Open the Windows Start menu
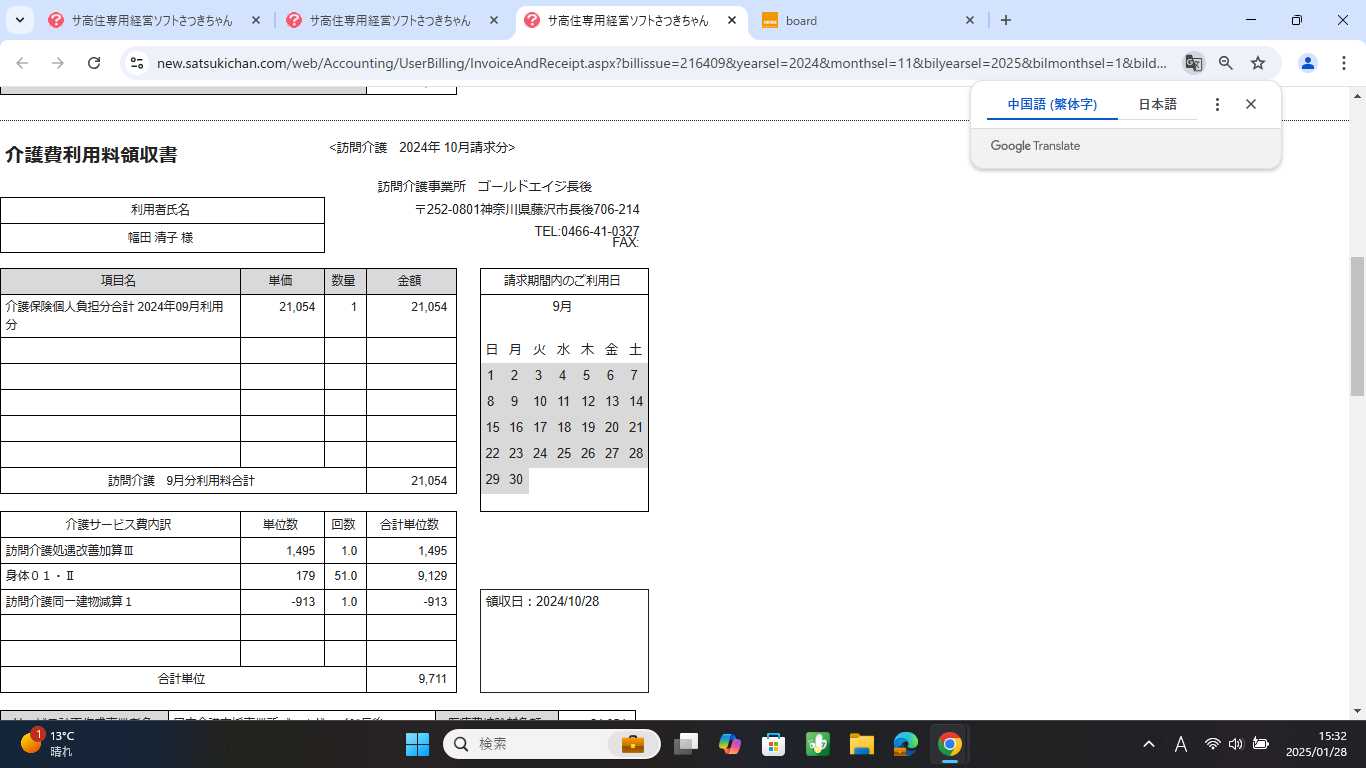1366x768 pixels. click(x=417, y=744)
